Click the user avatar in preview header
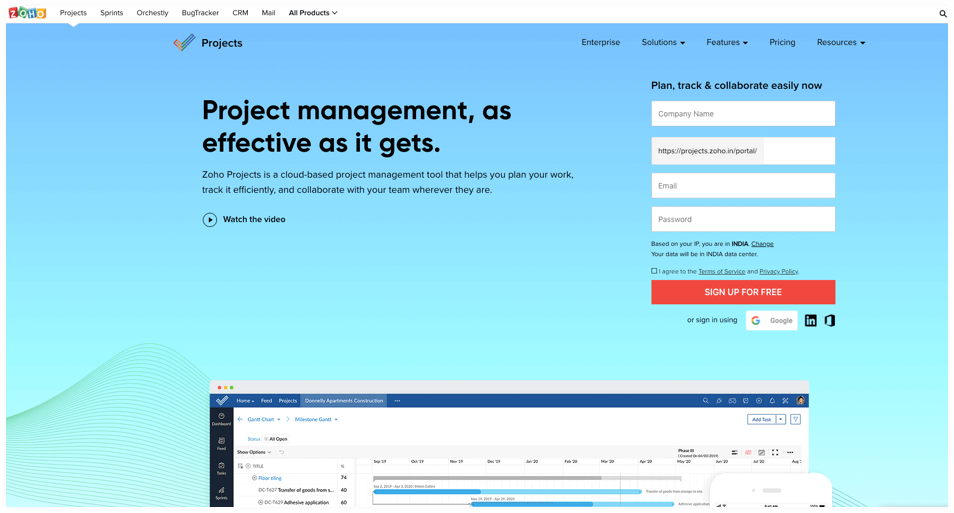 [801, 400]
